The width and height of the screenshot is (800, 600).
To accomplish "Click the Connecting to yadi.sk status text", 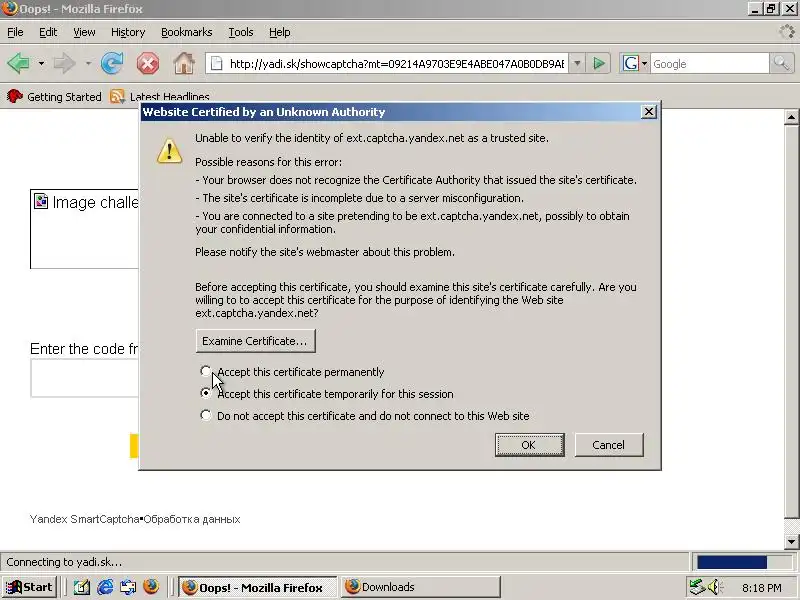I will pos(64,562).
